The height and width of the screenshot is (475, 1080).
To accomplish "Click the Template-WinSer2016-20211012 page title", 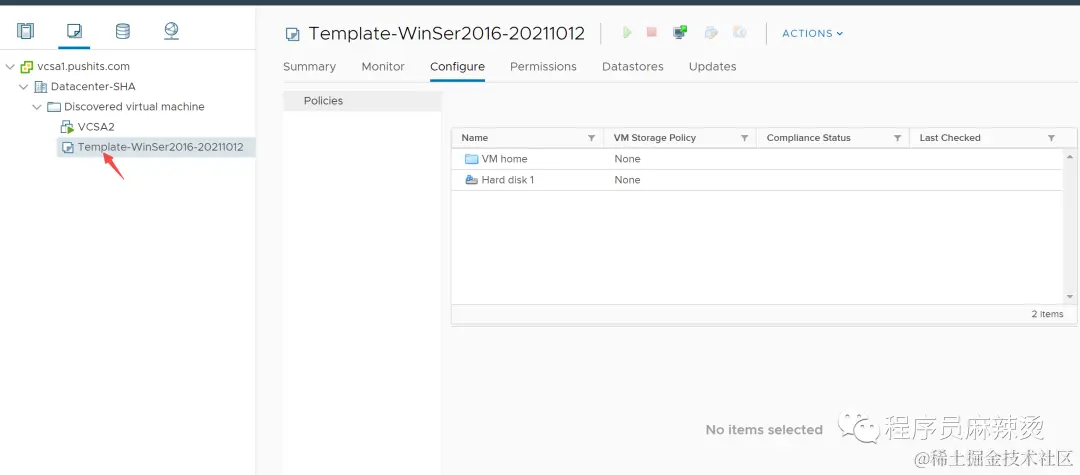I will tap(446, 34).
